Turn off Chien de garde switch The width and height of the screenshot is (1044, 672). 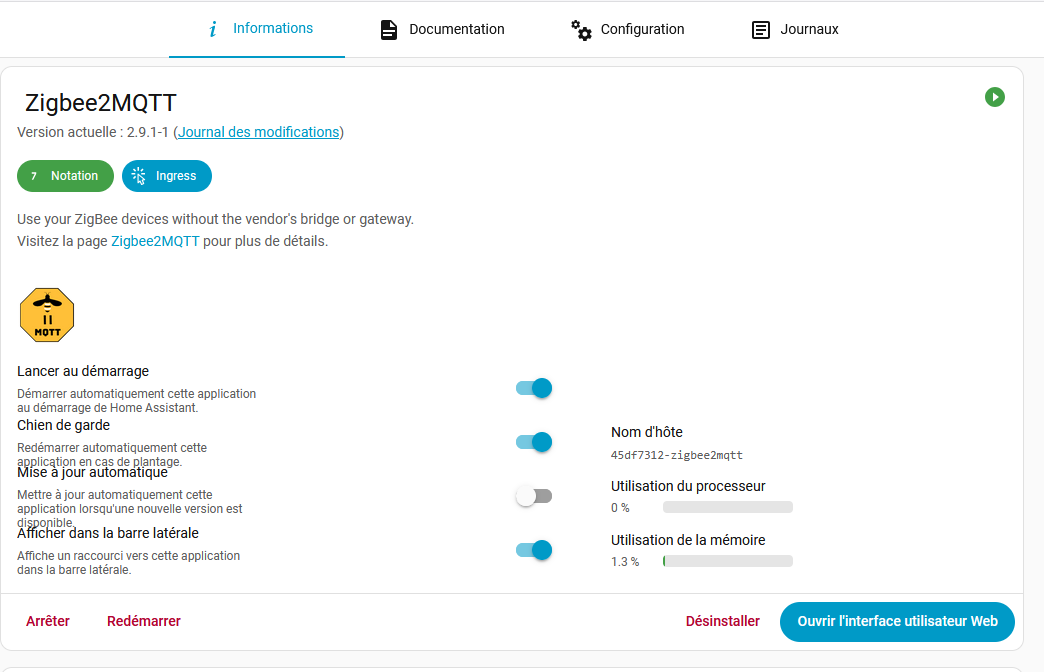coord(534,442)
